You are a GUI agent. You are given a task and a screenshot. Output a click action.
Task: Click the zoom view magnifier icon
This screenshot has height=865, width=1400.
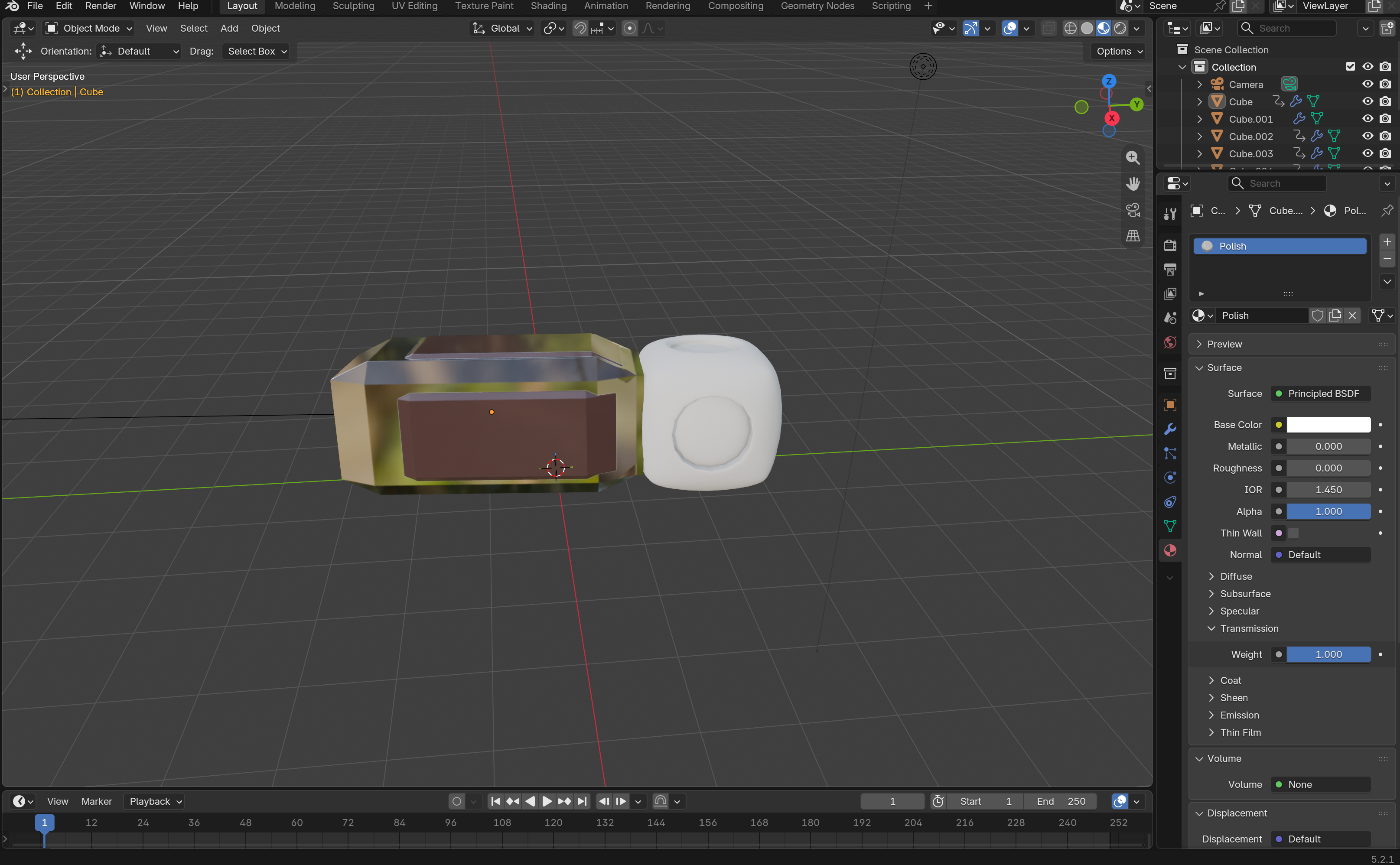1132,157
